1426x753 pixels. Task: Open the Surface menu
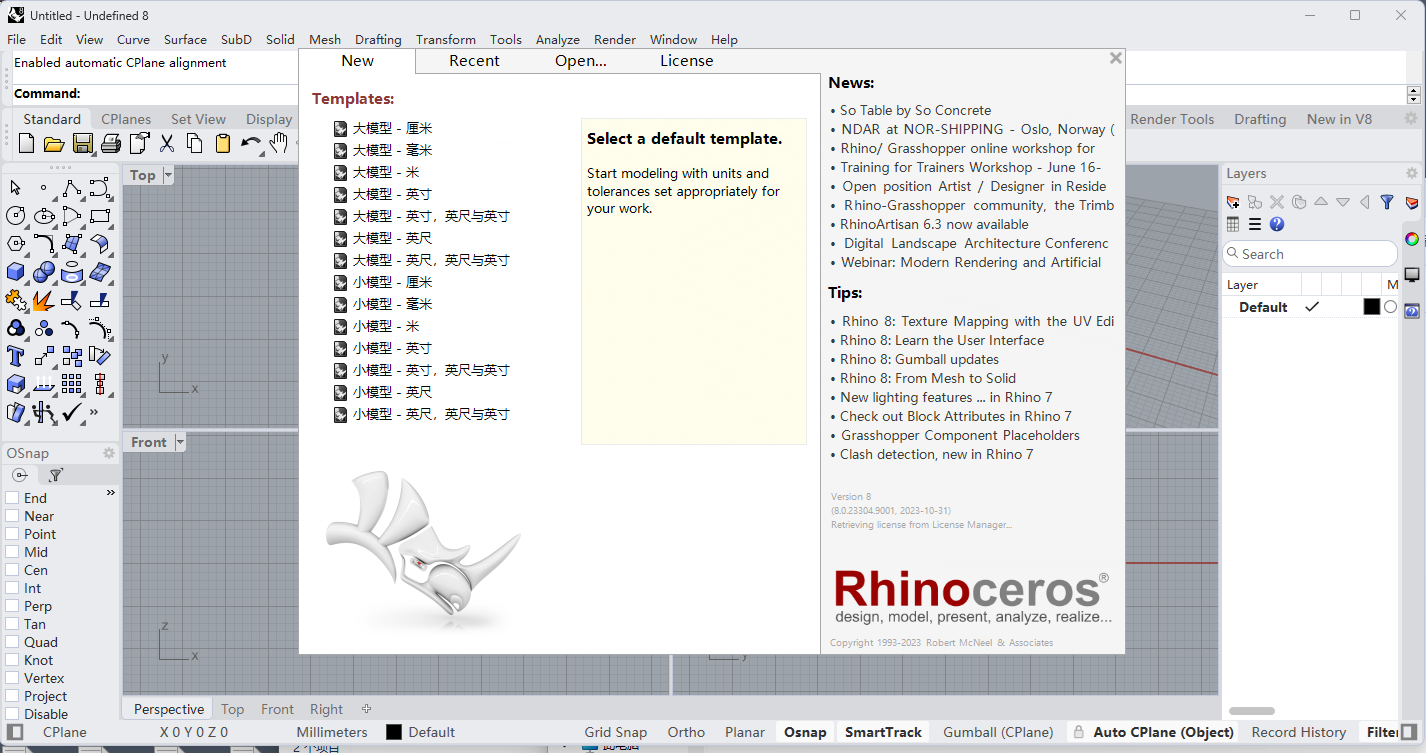(185, 39)
